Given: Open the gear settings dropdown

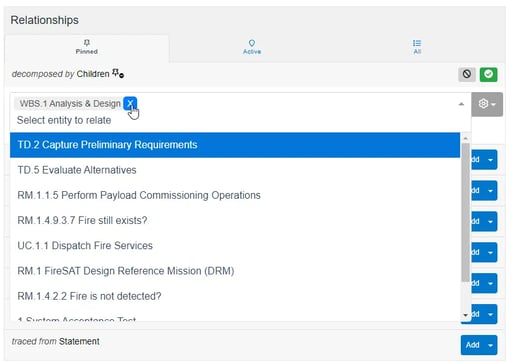Looking at the screenshot, I should [487, 104].
